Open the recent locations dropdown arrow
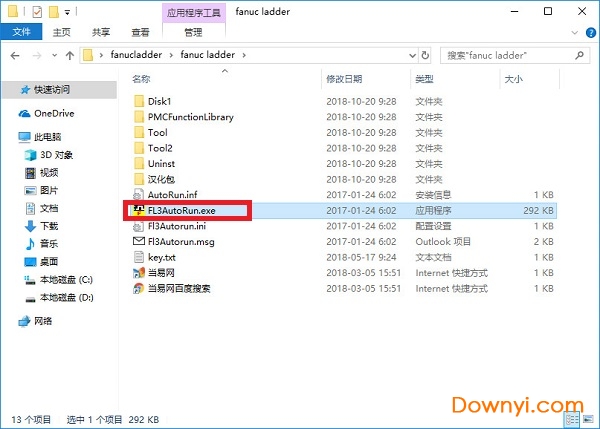Screen dimensions: 600x429 53,52
